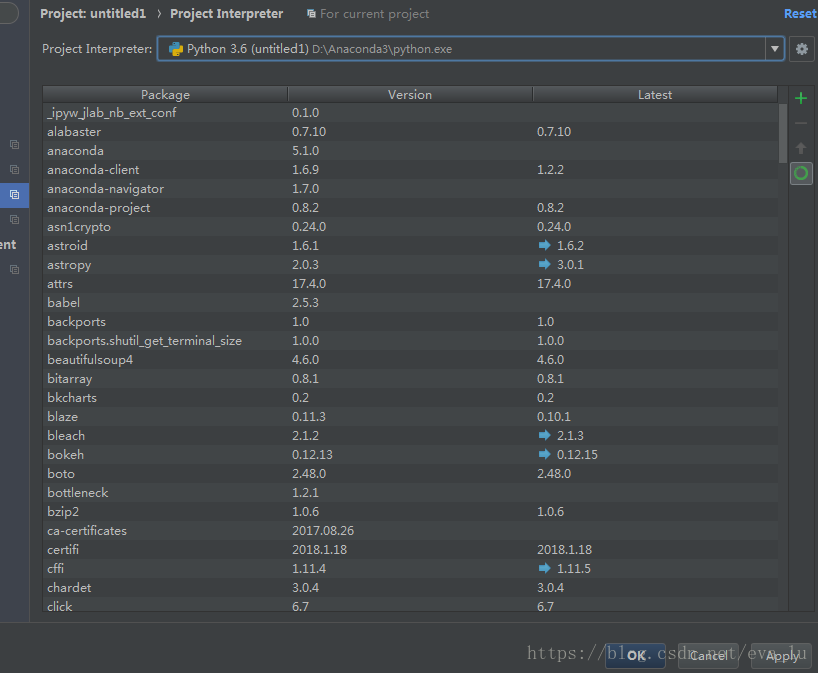Select the babel package row
The width and height of the screenshot is (818, 673).
tap(410, 303)
